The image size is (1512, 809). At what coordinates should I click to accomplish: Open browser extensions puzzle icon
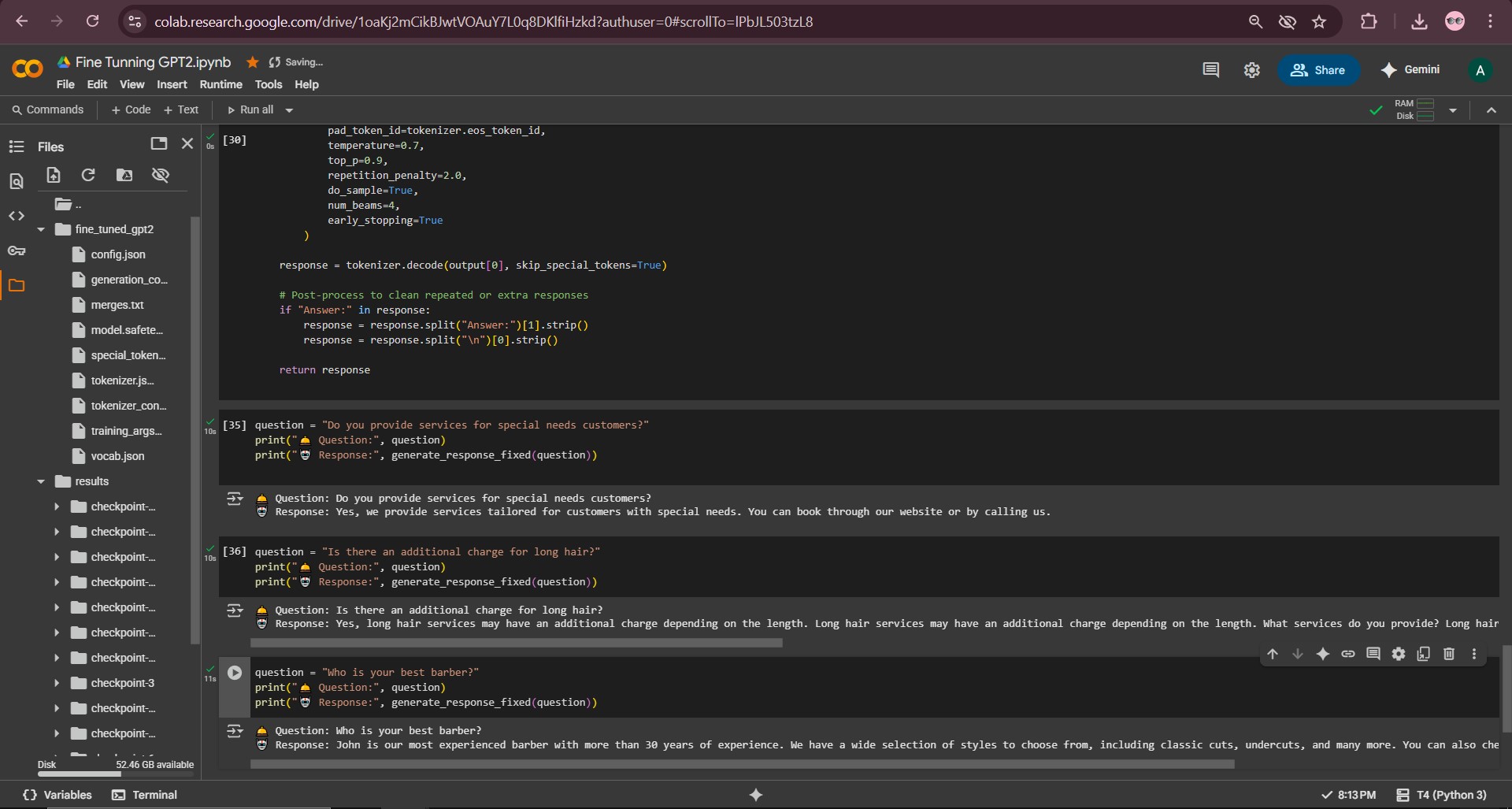pyautogui.click(x=1369, y=22)
